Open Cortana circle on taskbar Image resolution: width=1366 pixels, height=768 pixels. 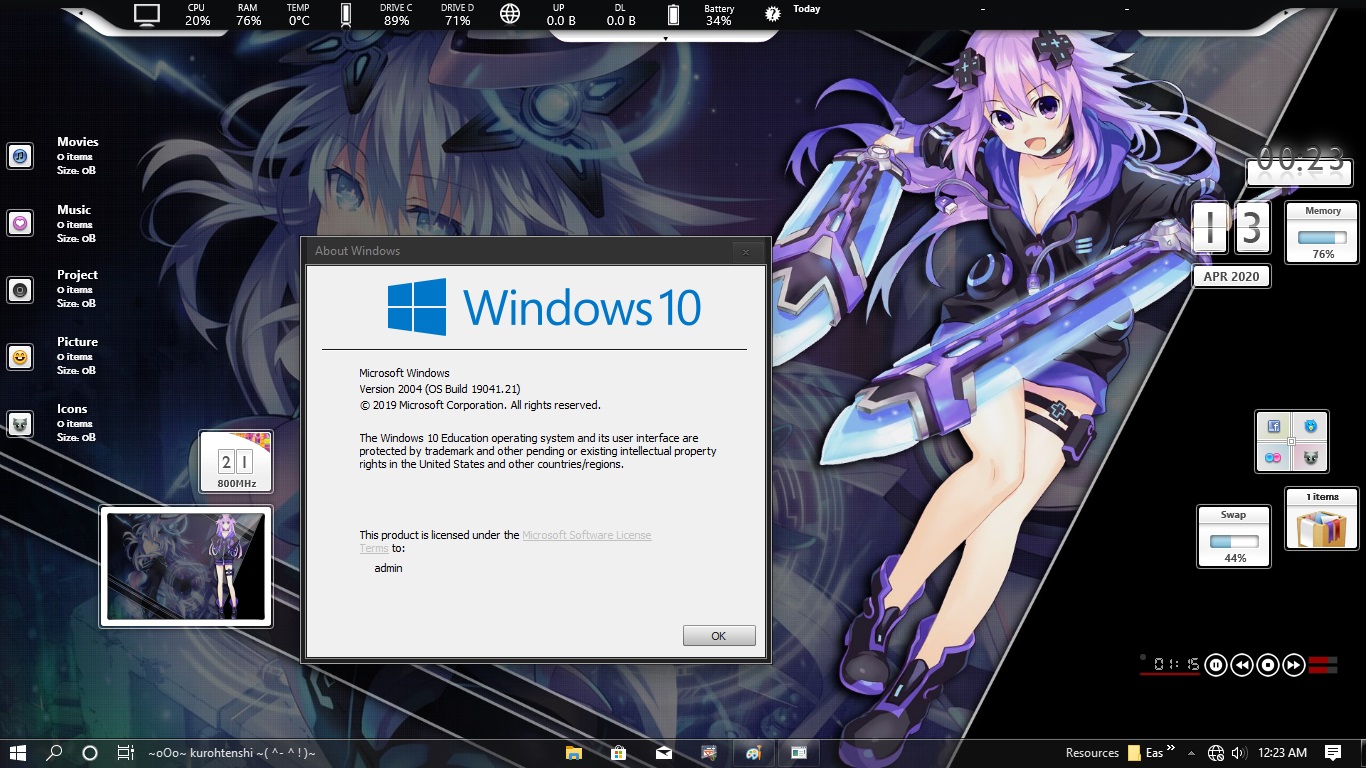point(89,753)
